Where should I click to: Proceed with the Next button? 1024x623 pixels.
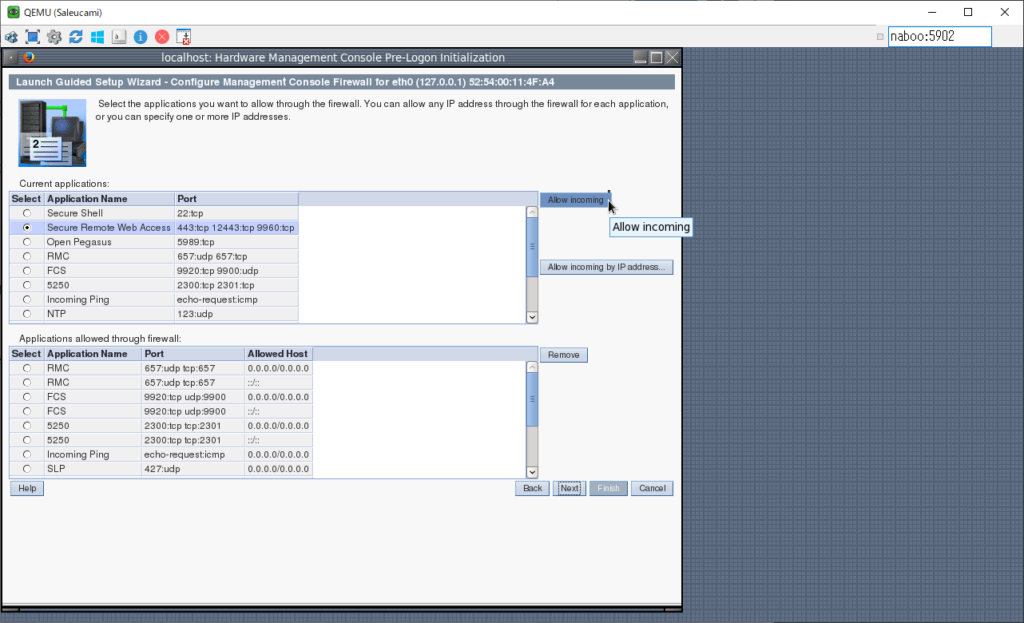point(569,488)
